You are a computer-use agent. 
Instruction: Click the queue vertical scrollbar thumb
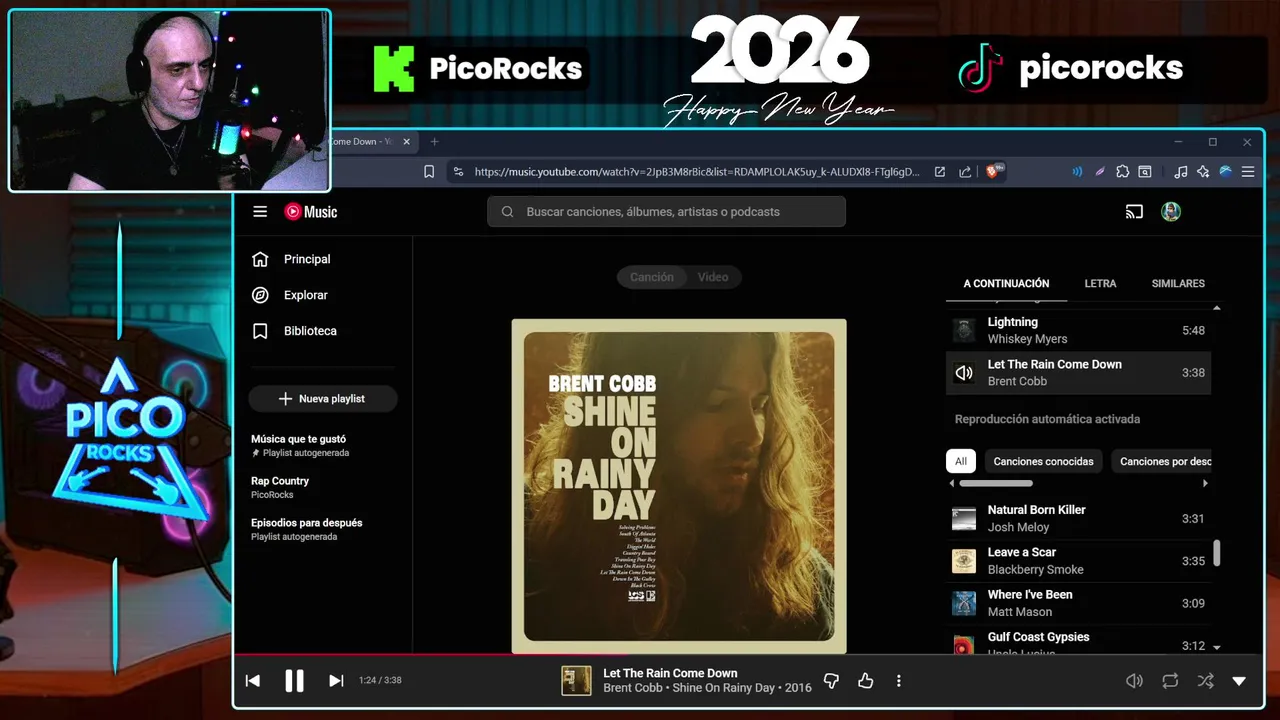click(1216, 553)
